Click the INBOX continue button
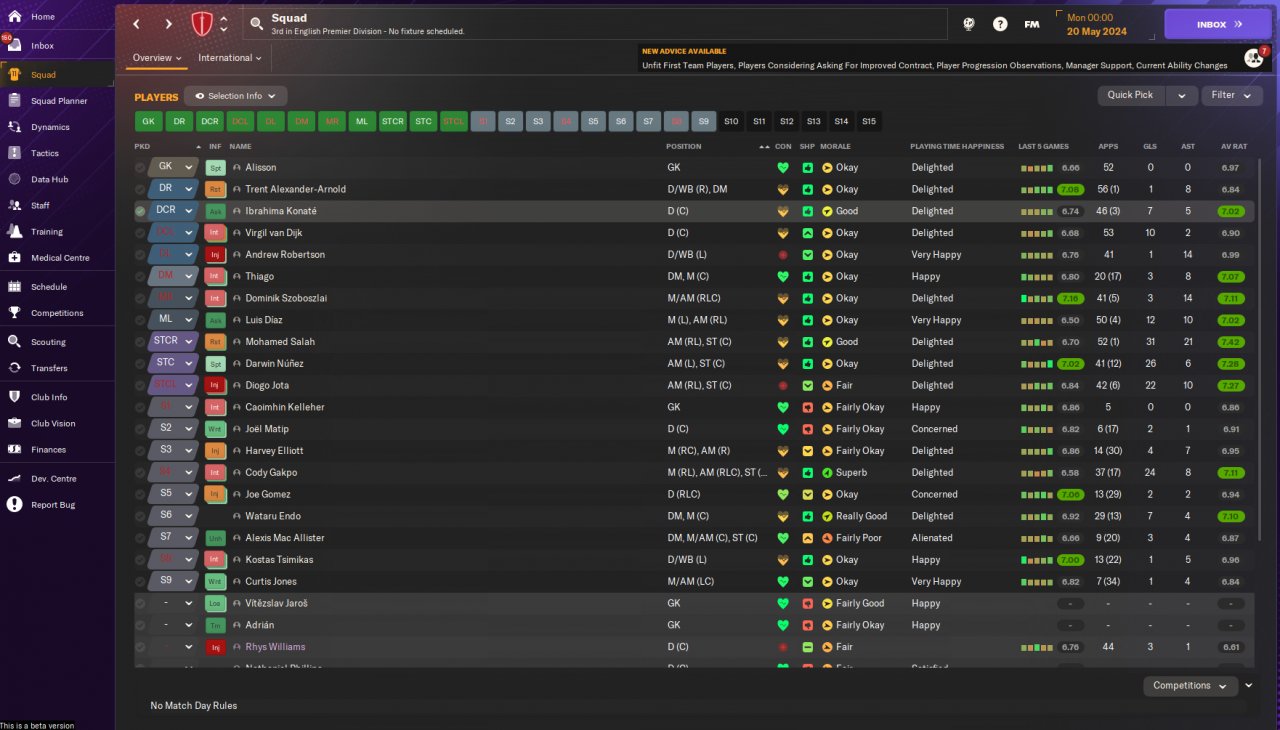Image resolution: width=1280 pixels, height=730 pixels. 1218,24
